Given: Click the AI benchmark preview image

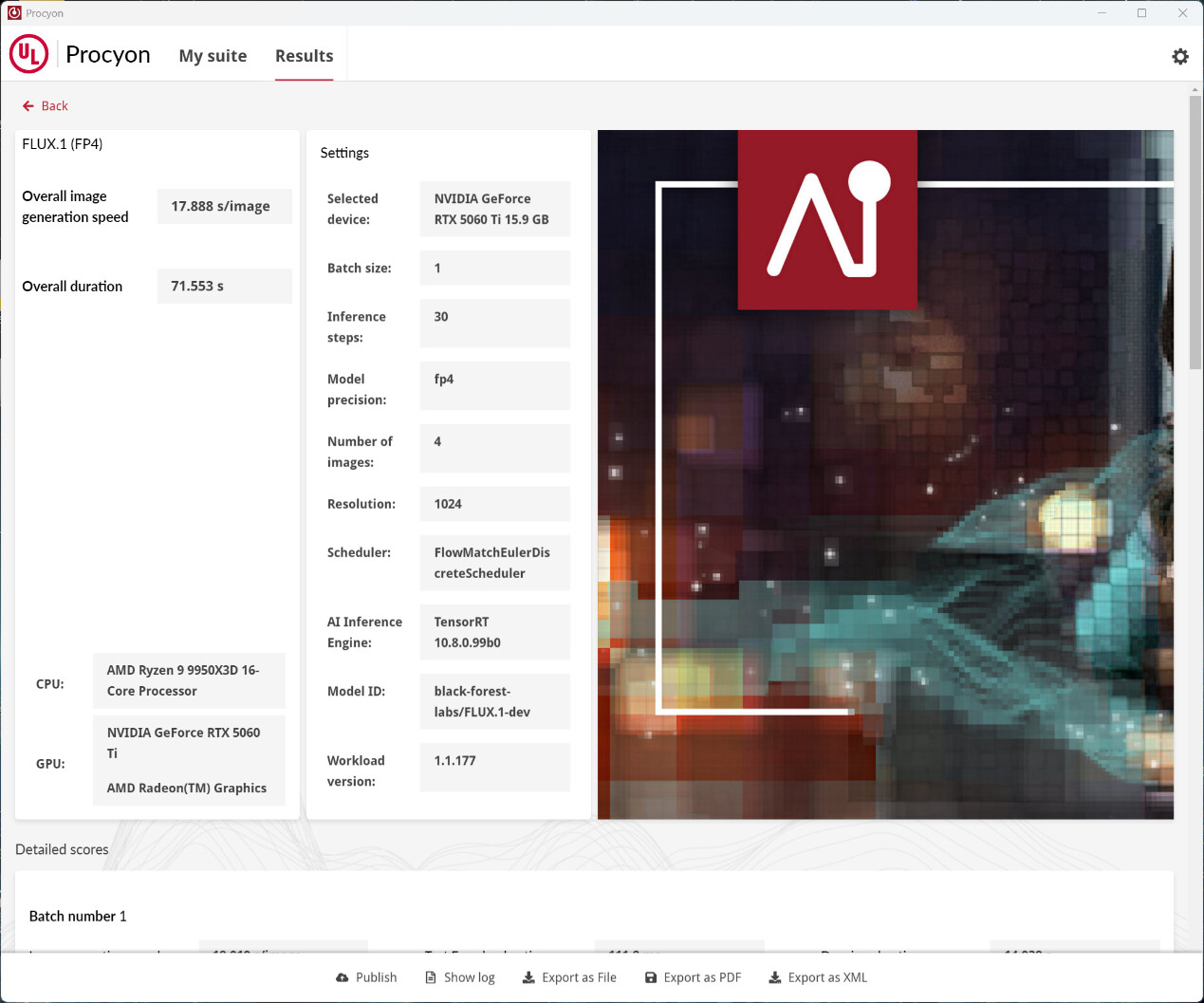Looking at the screenshot, I should pyautogui.click(x=884, y=474).
